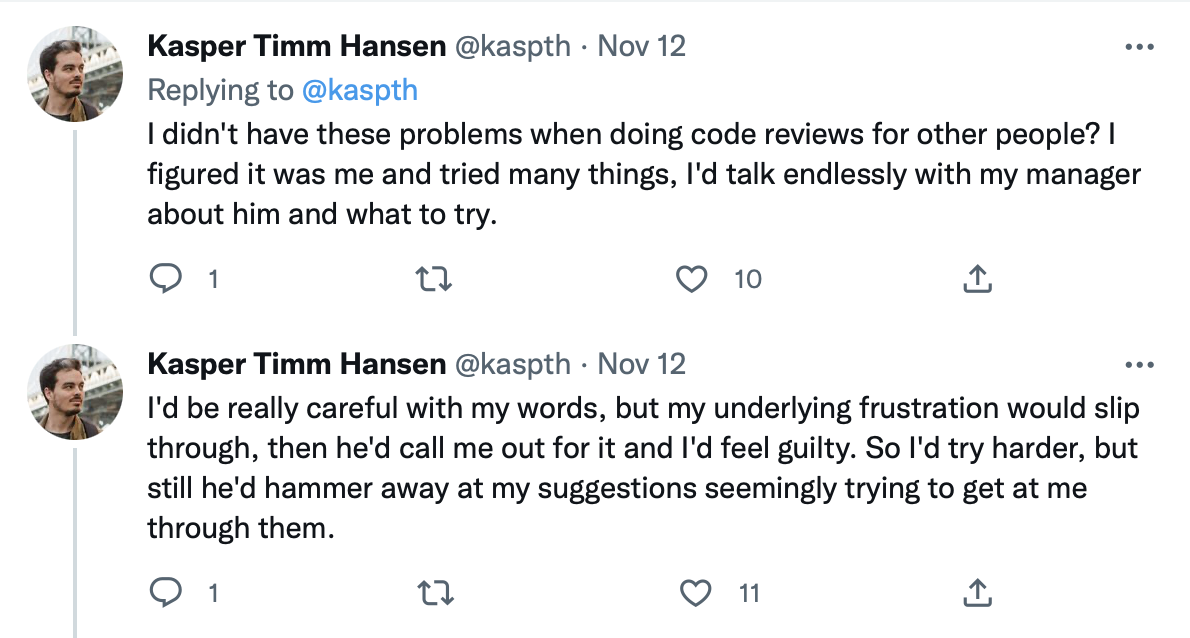Viewport: 1190px width, 638px height.
Task: Open the @kaspth mention link
Action: pos(360,90)
